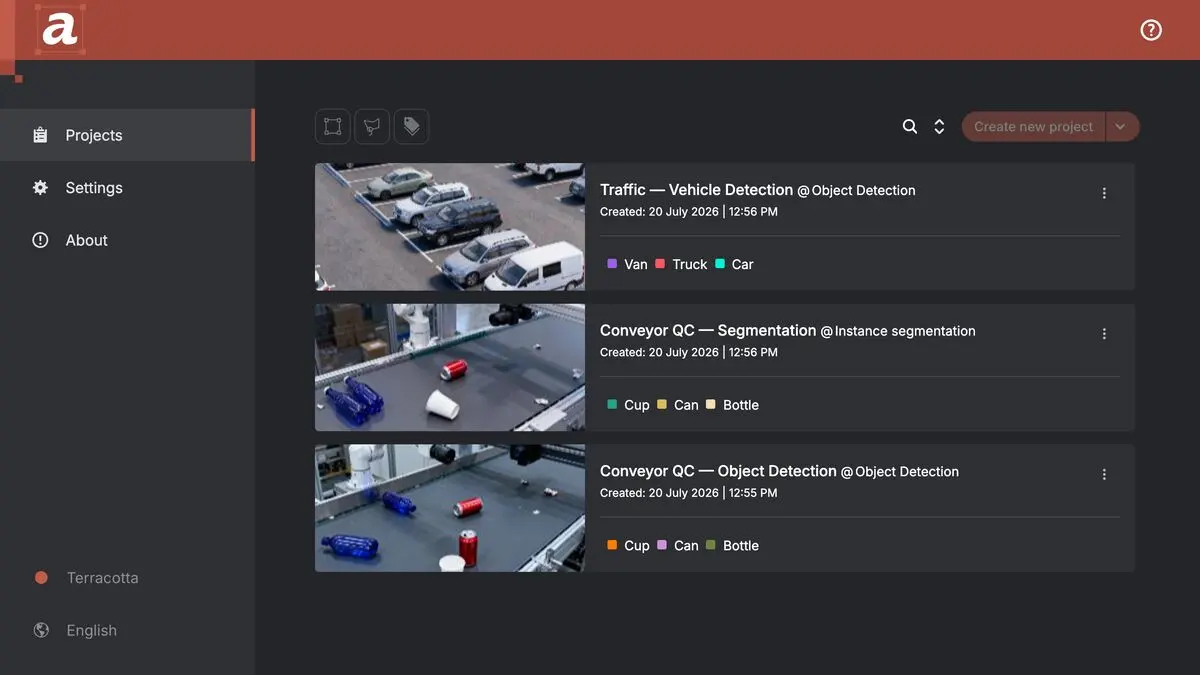Open the Conveyor QC — Segmentation title

pos(708,330)
